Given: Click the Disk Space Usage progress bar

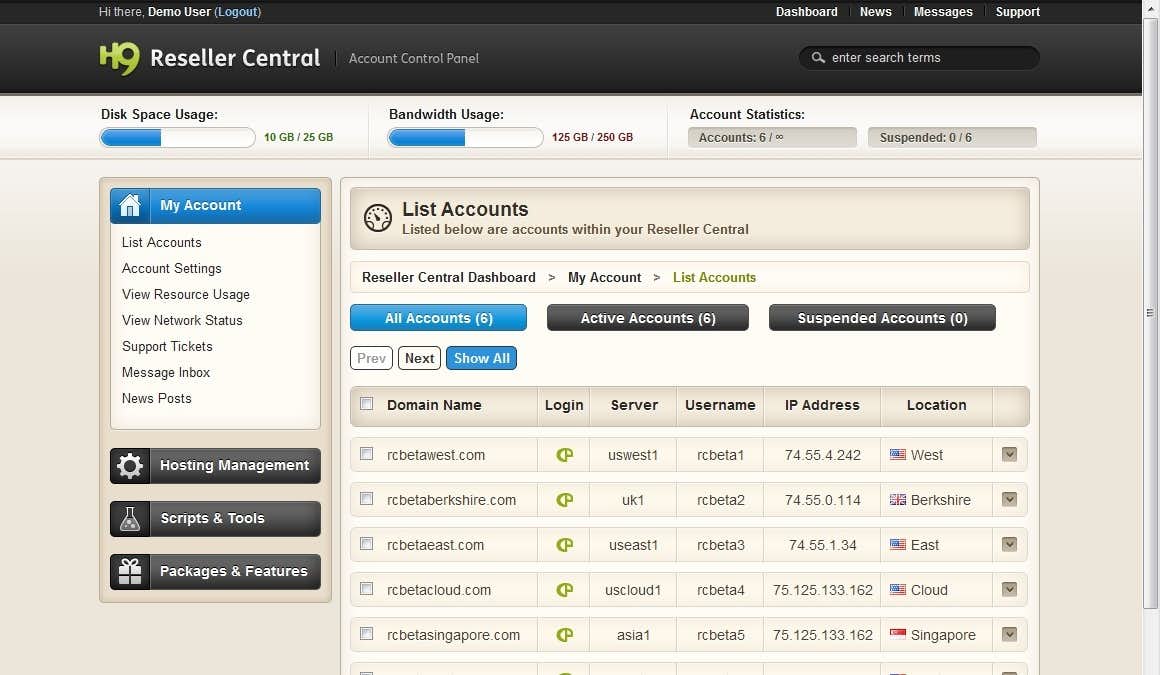Looking at the screenshot, I should coord(177,138).
